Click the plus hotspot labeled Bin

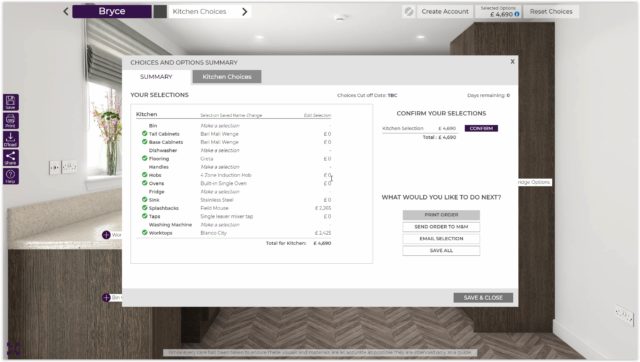click(106, 298)
